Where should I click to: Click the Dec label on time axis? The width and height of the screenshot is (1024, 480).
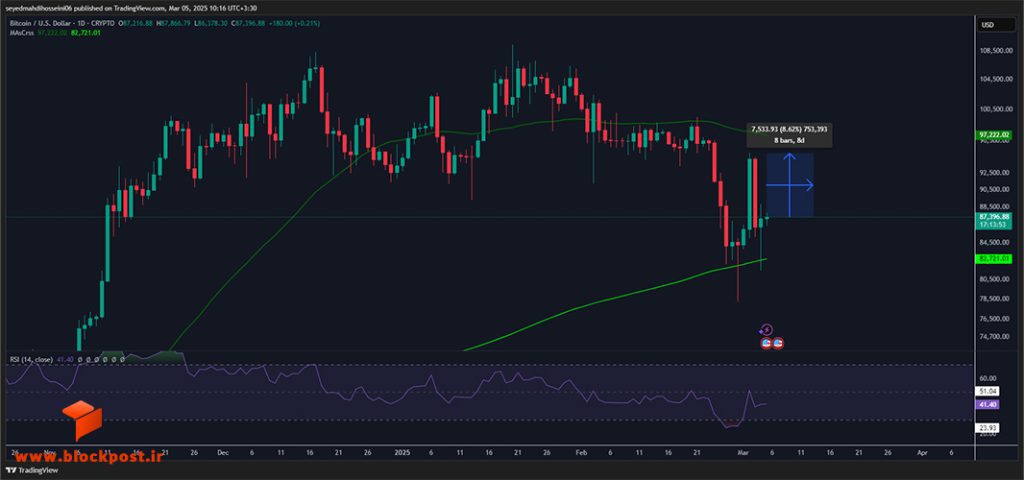223,452
